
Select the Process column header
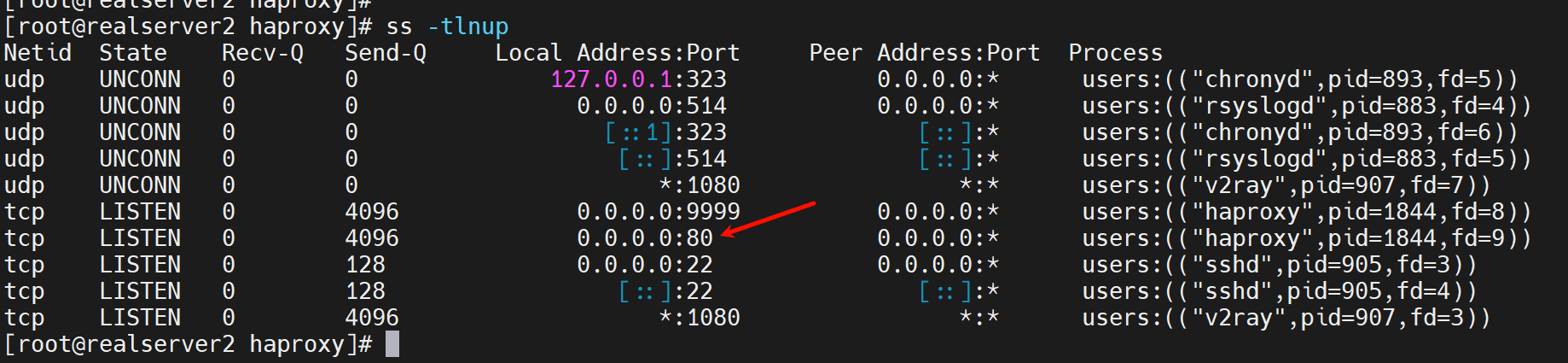click(x=1115, y=53)
